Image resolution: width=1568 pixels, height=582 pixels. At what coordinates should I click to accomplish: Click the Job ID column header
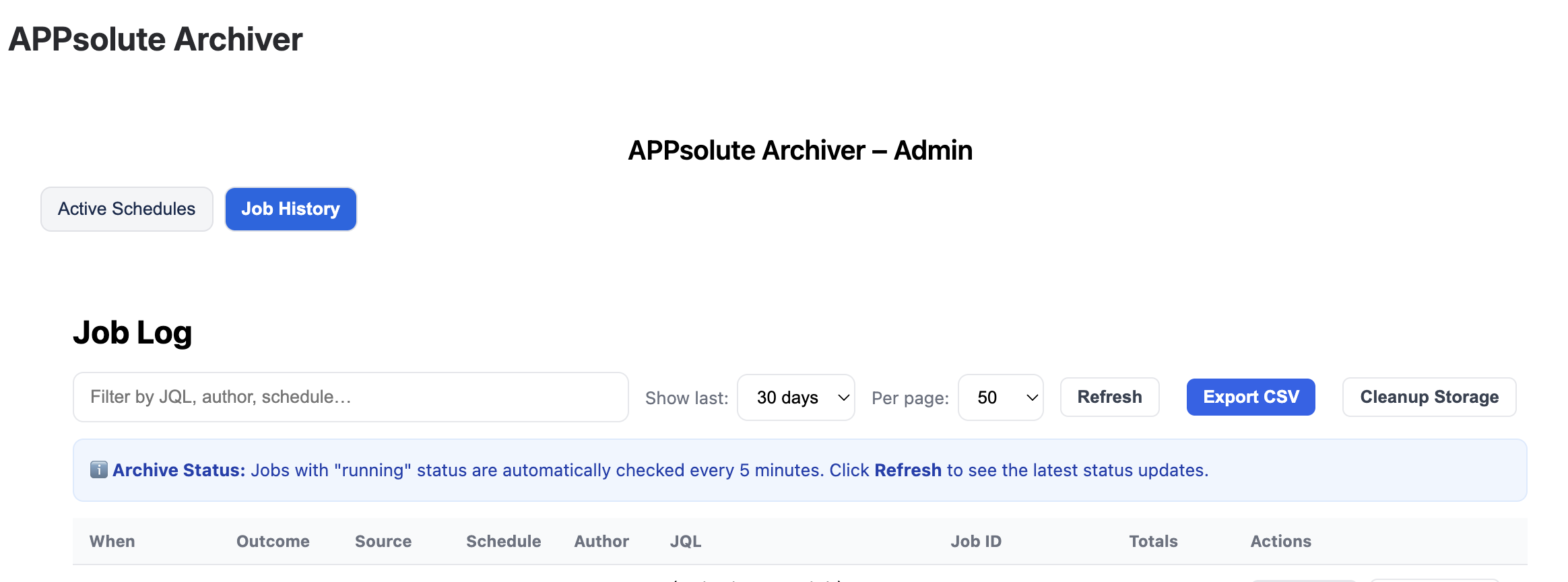(x=976, y=542)
